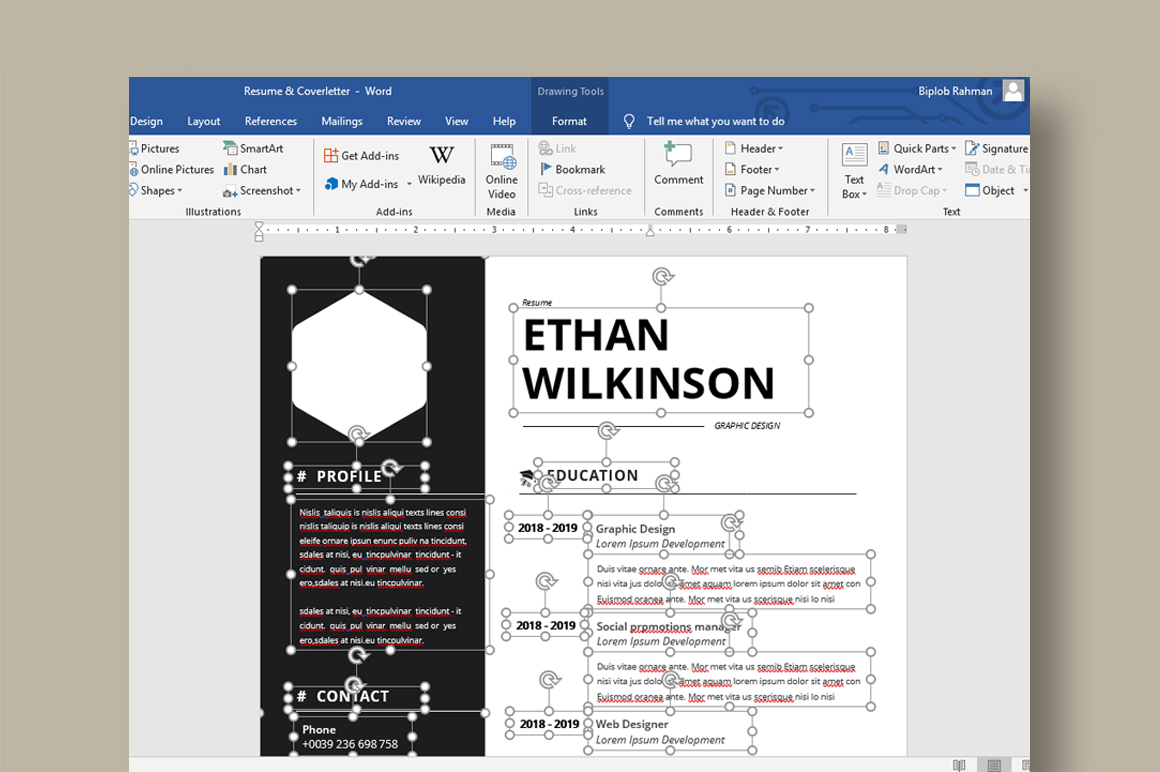Insert a Chart
This screenshot has height=772, width=1160.
click(245, 169)
